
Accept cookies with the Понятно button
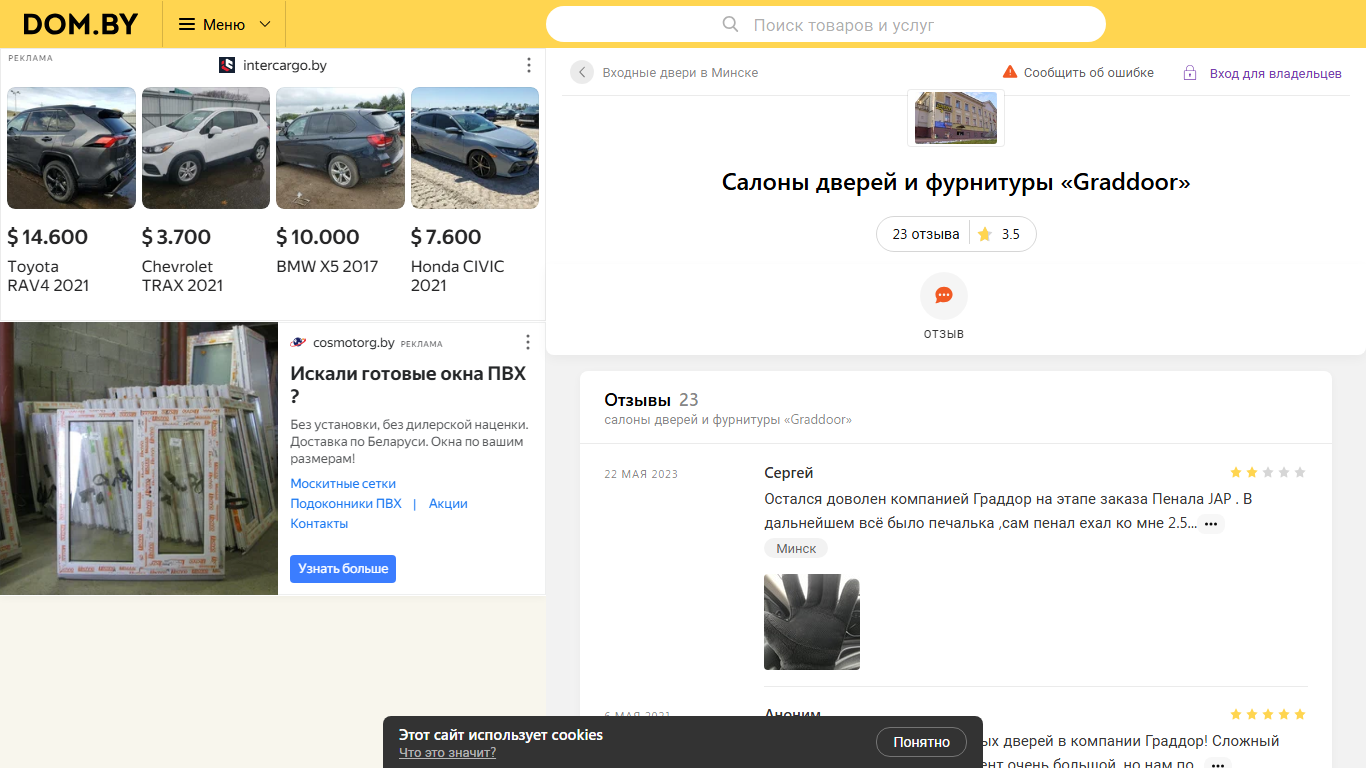(922, 742)
